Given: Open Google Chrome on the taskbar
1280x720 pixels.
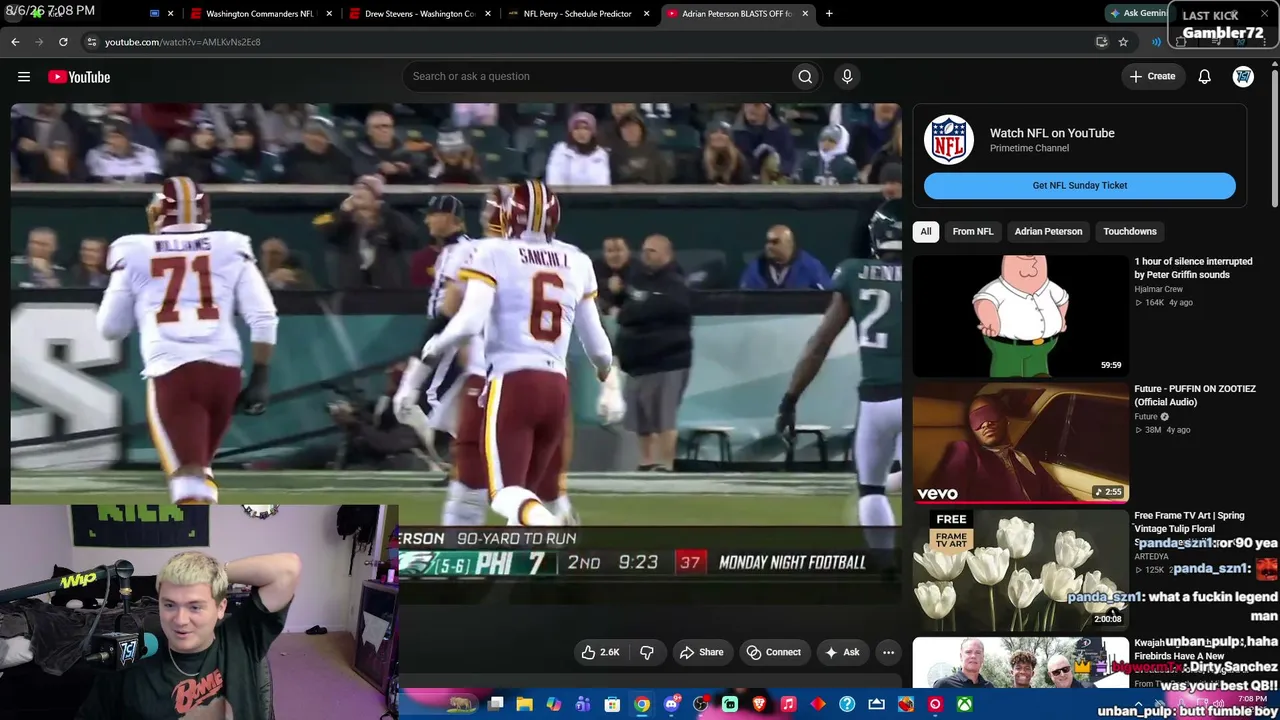Looking at the screenshot, I should tap(642, 704).
